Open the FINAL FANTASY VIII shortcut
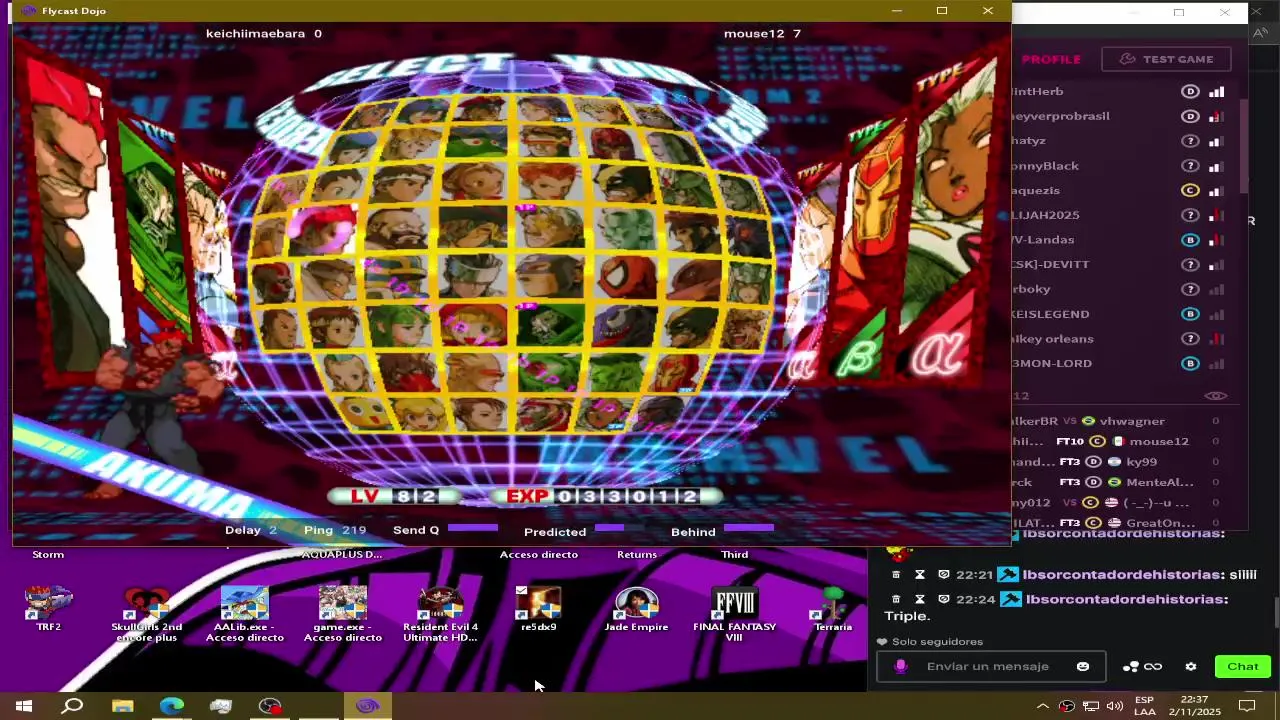1280x720 pixels. 734,614
